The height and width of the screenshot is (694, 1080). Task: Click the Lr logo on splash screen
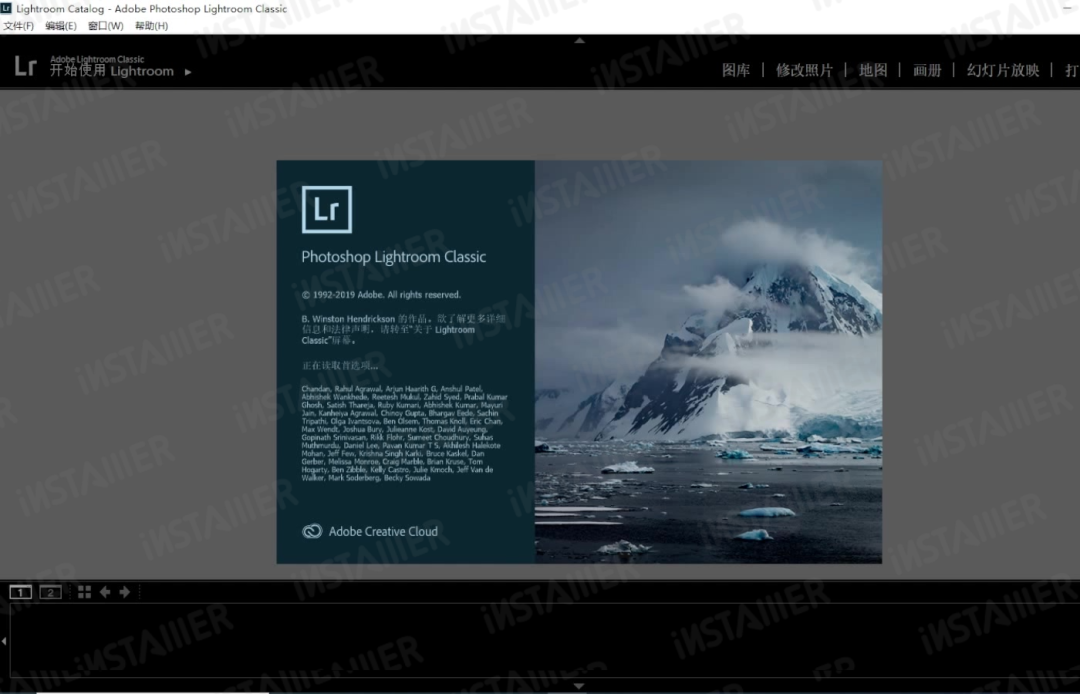click(x=326, y=209)
